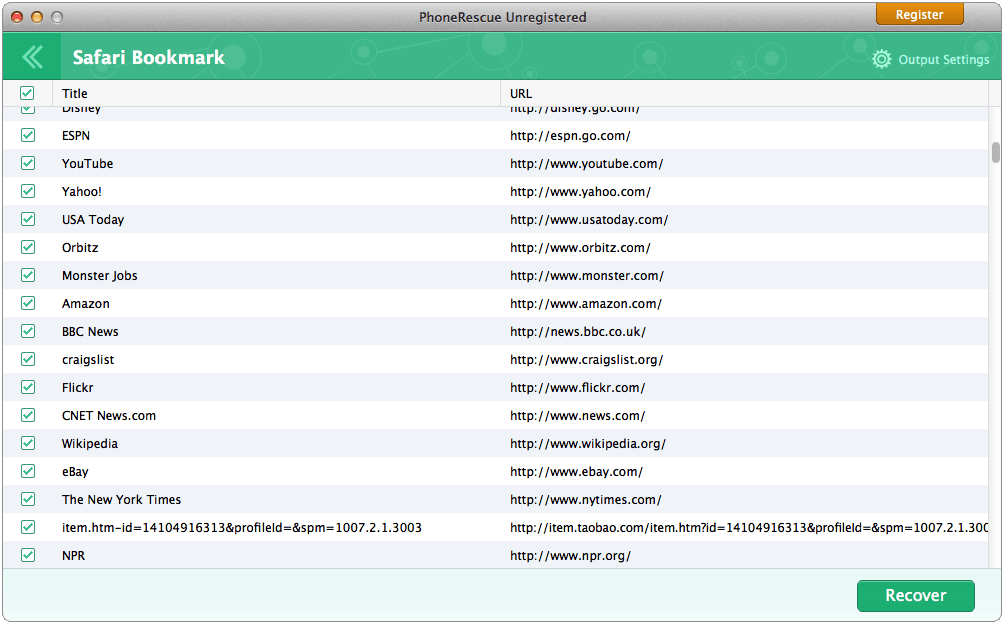This screenshot has height=624, width=1004.
Task: Click the vertical scrollbar thumb
Action: pos(996,152)
